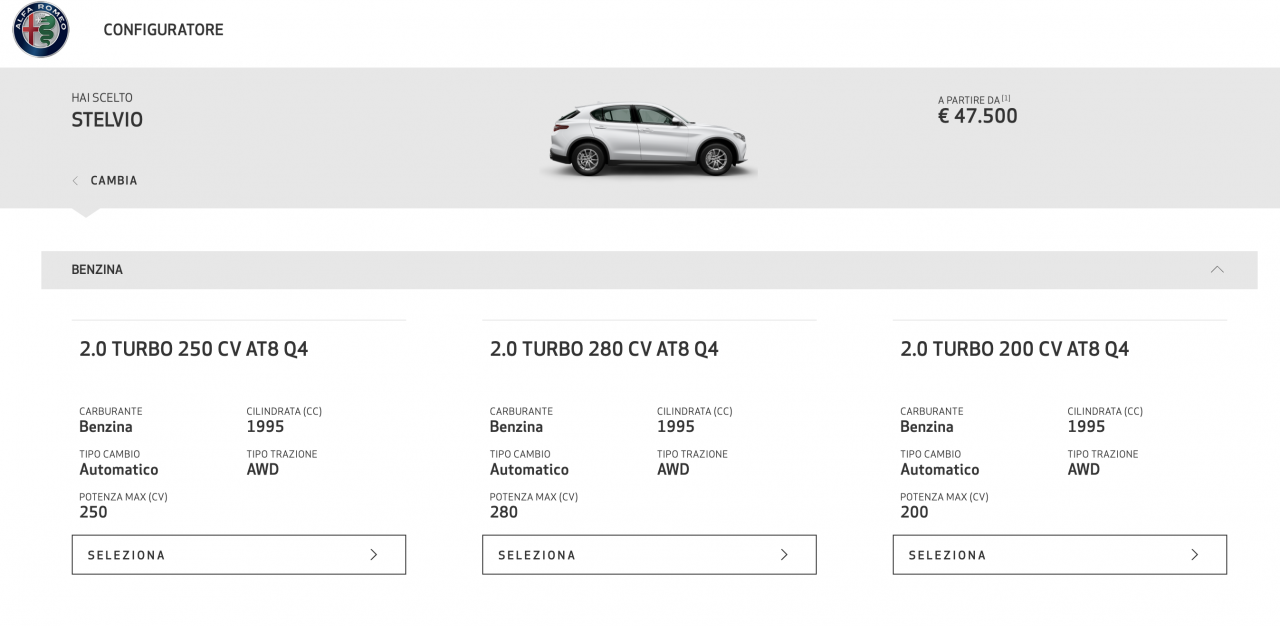Click the 2.0 TURBO 200 CV AT8 Q4 title
The height and width of the screenshot is (626, 1280).
[1015, 349]
